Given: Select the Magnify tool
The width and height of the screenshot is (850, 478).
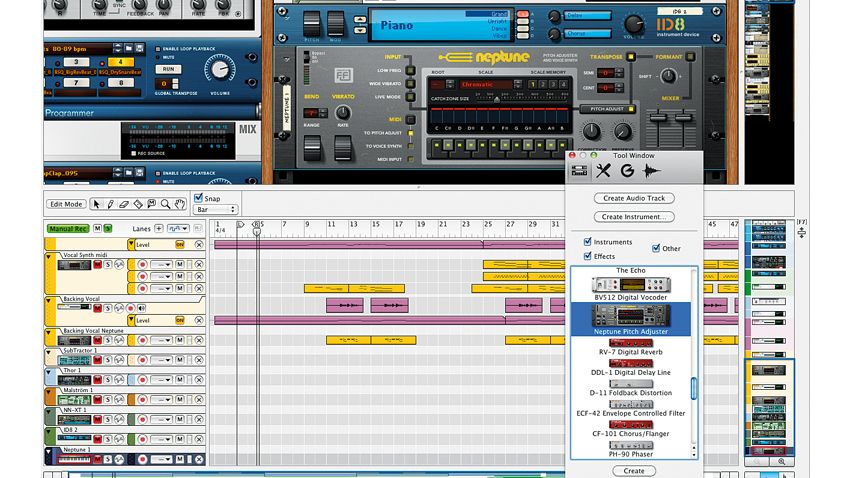Looking at the screenshot, I should coord(165,204).
